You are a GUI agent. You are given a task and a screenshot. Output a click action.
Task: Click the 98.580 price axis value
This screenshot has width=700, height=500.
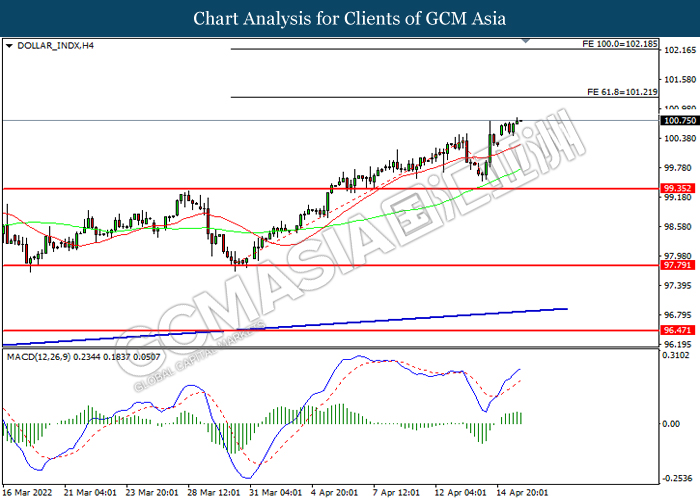point(678,227)
